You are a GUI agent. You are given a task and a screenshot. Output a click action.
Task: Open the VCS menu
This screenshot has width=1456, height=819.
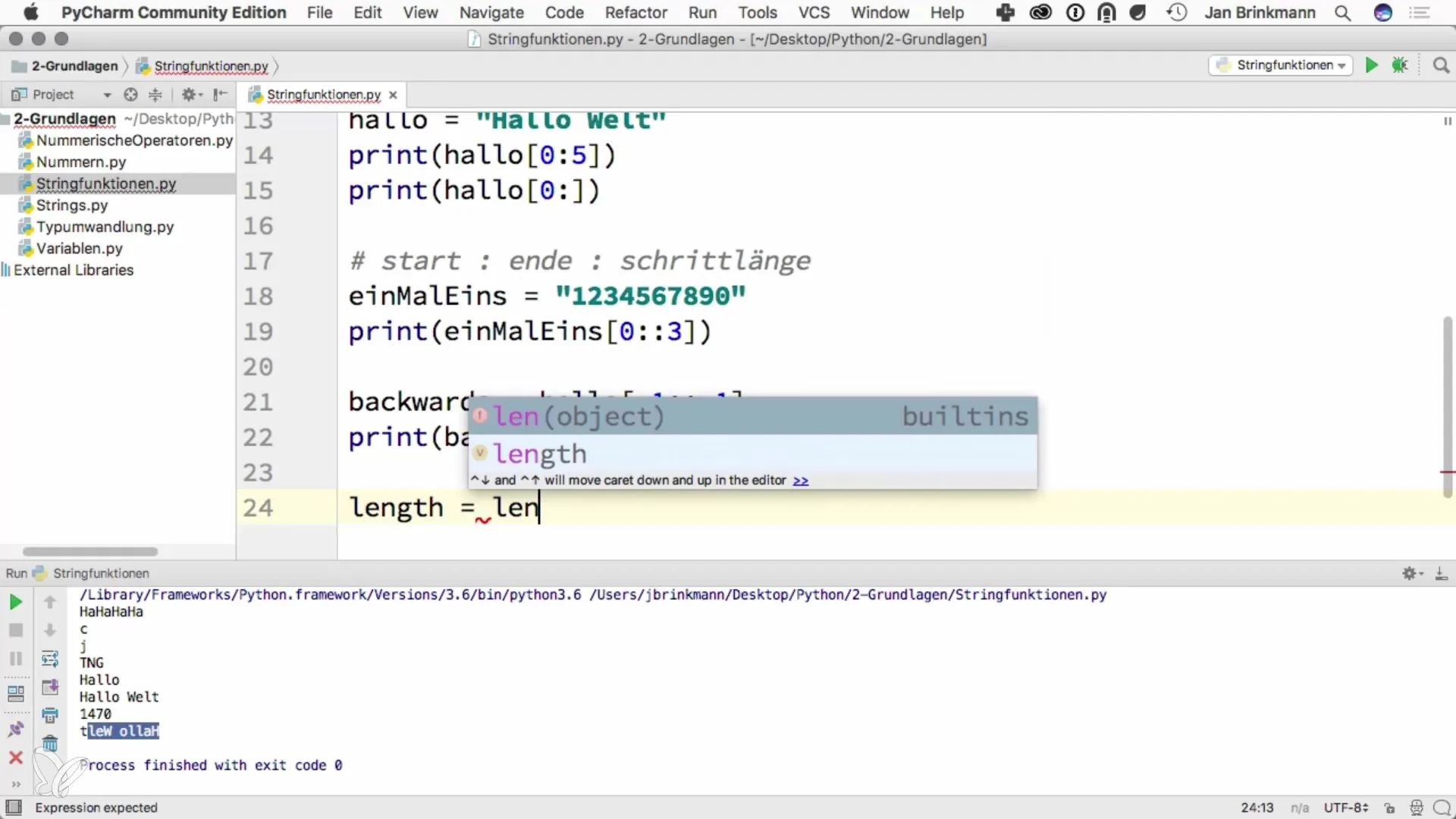(814, 13)
